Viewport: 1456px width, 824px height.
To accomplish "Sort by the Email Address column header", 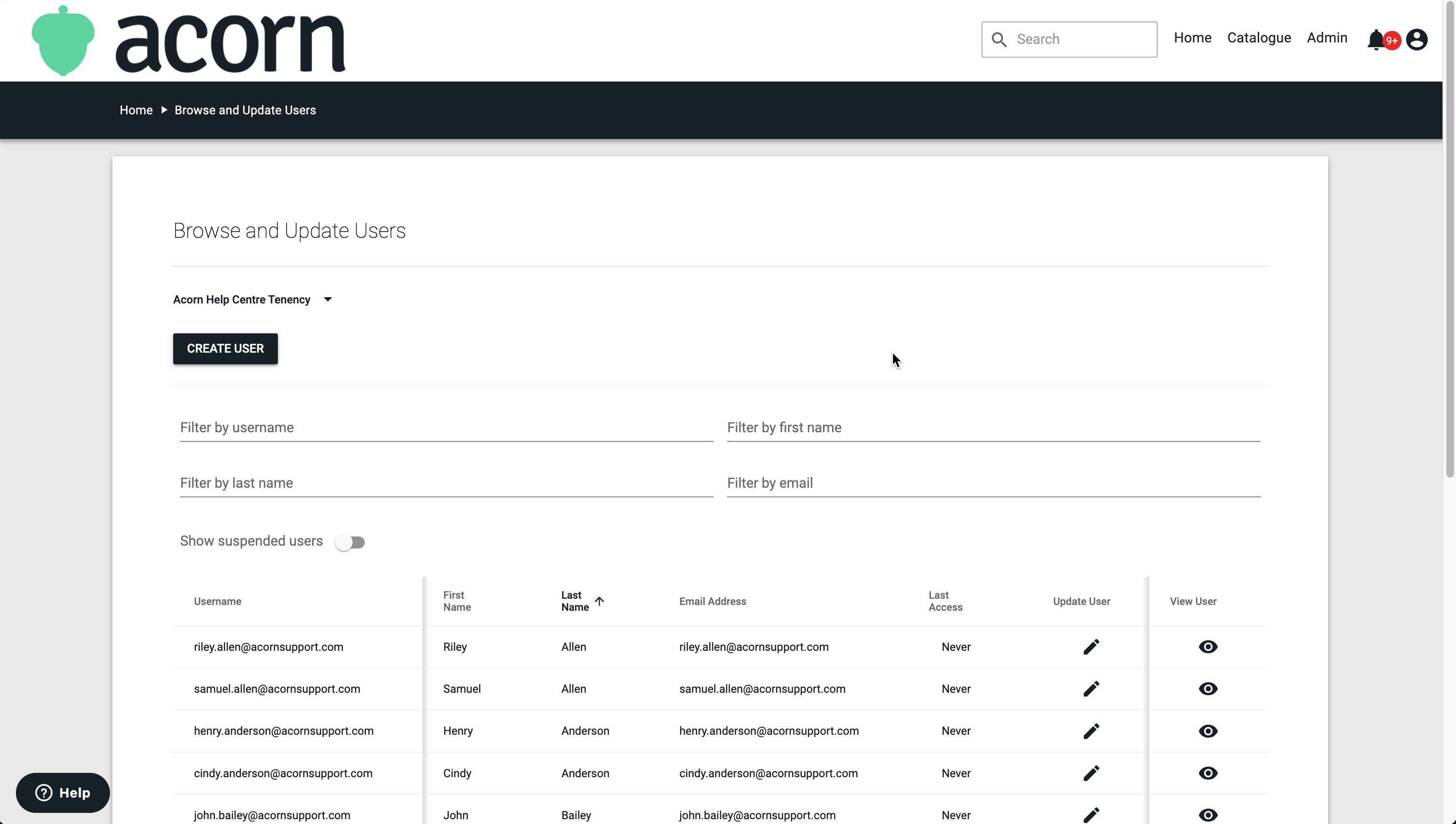I will pos(713,601).
